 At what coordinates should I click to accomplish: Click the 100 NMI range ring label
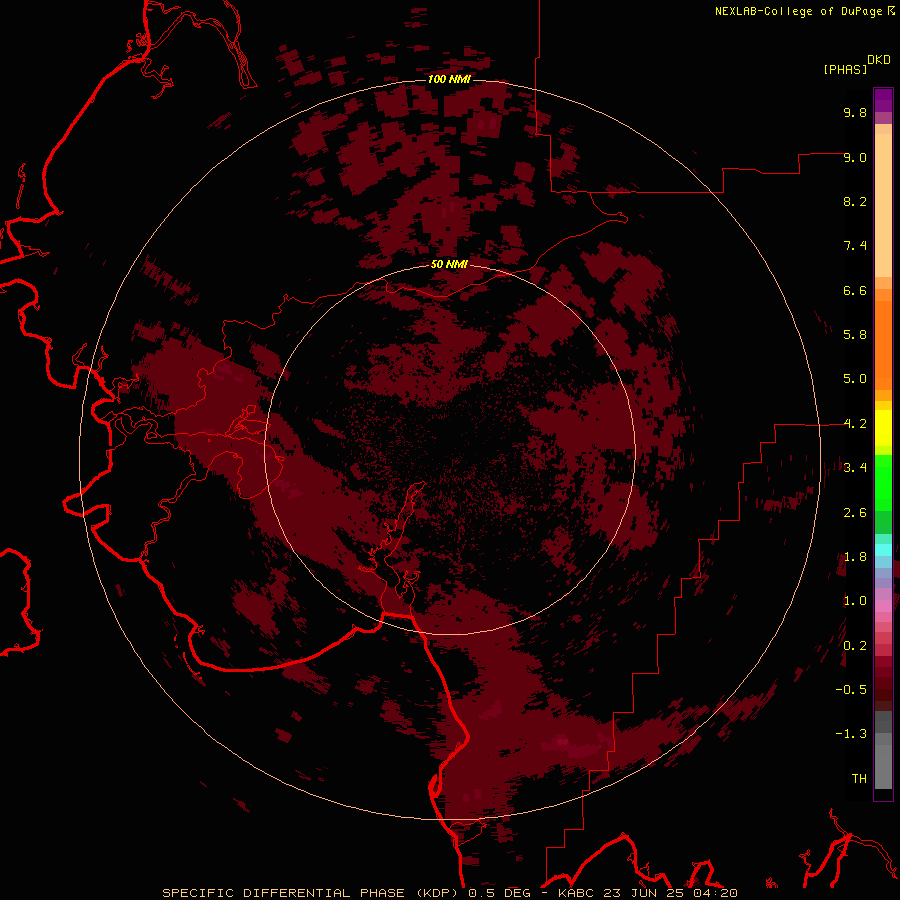tap(449, 79)
